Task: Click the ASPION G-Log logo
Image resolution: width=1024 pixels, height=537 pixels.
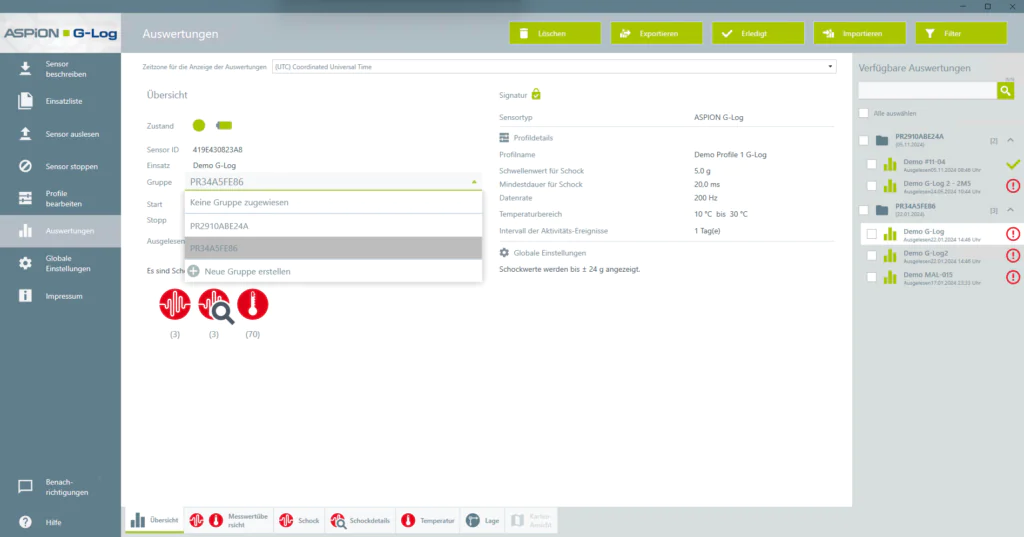Action: (60, 33)
